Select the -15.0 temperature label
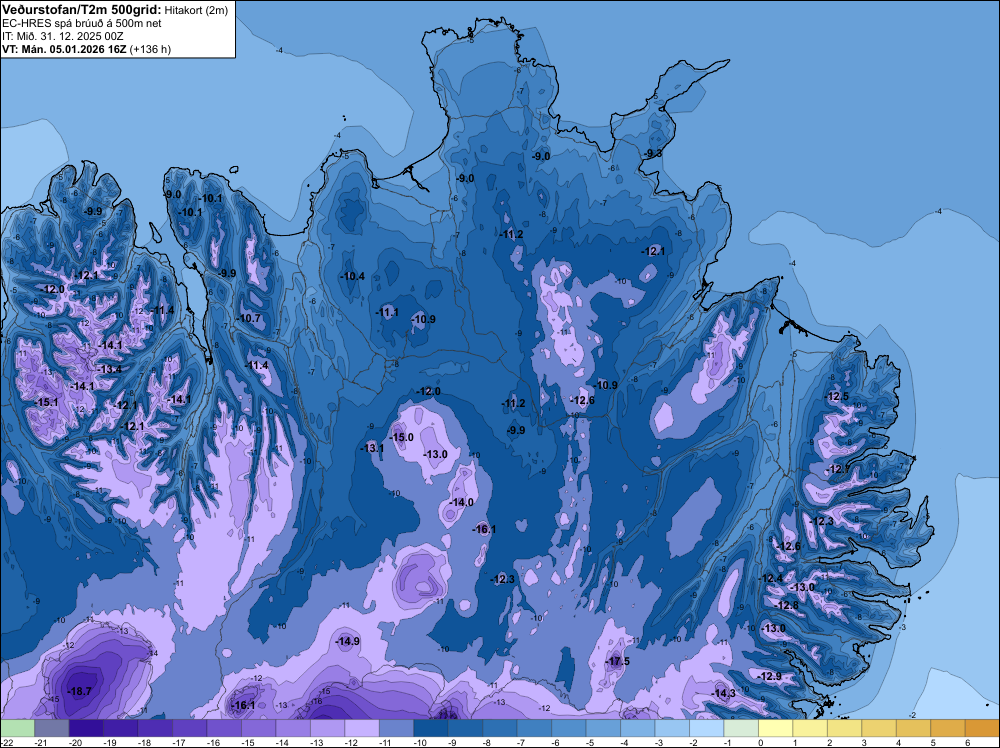The image size is (1000, 748). click(x=402, y=437)
